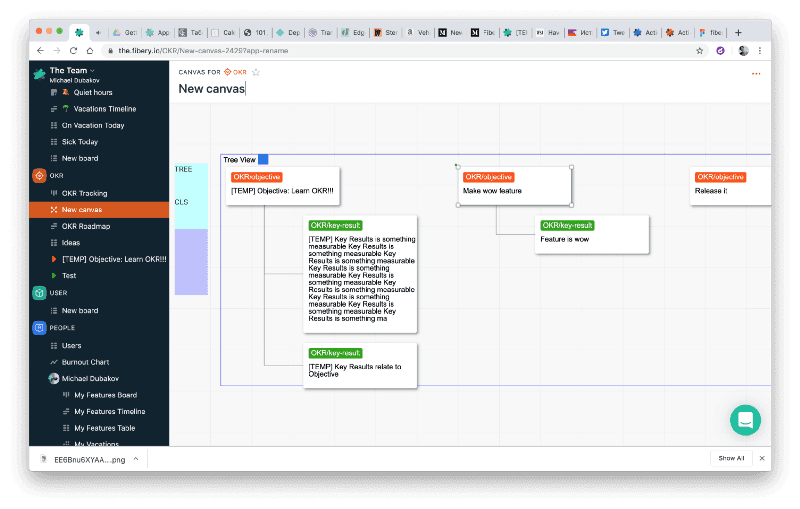Click the New canvas title field
Image resolution: width=800 pixels, height=509 pixels.
click(212, 89)
